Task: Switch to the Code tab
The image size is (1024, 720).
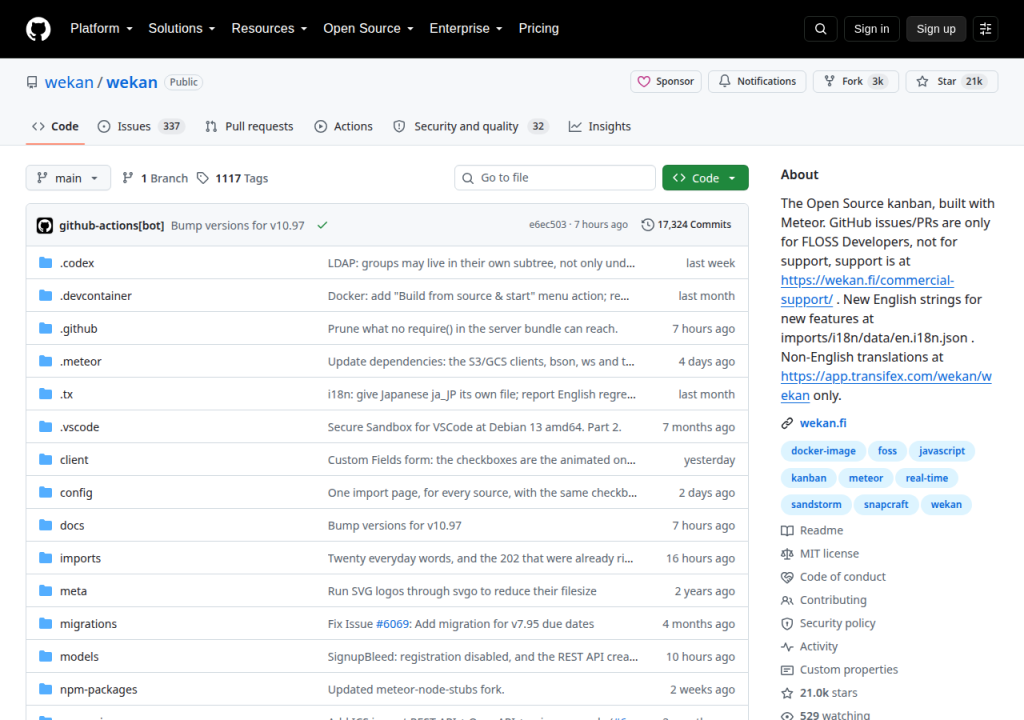Action: coord(56,127)
